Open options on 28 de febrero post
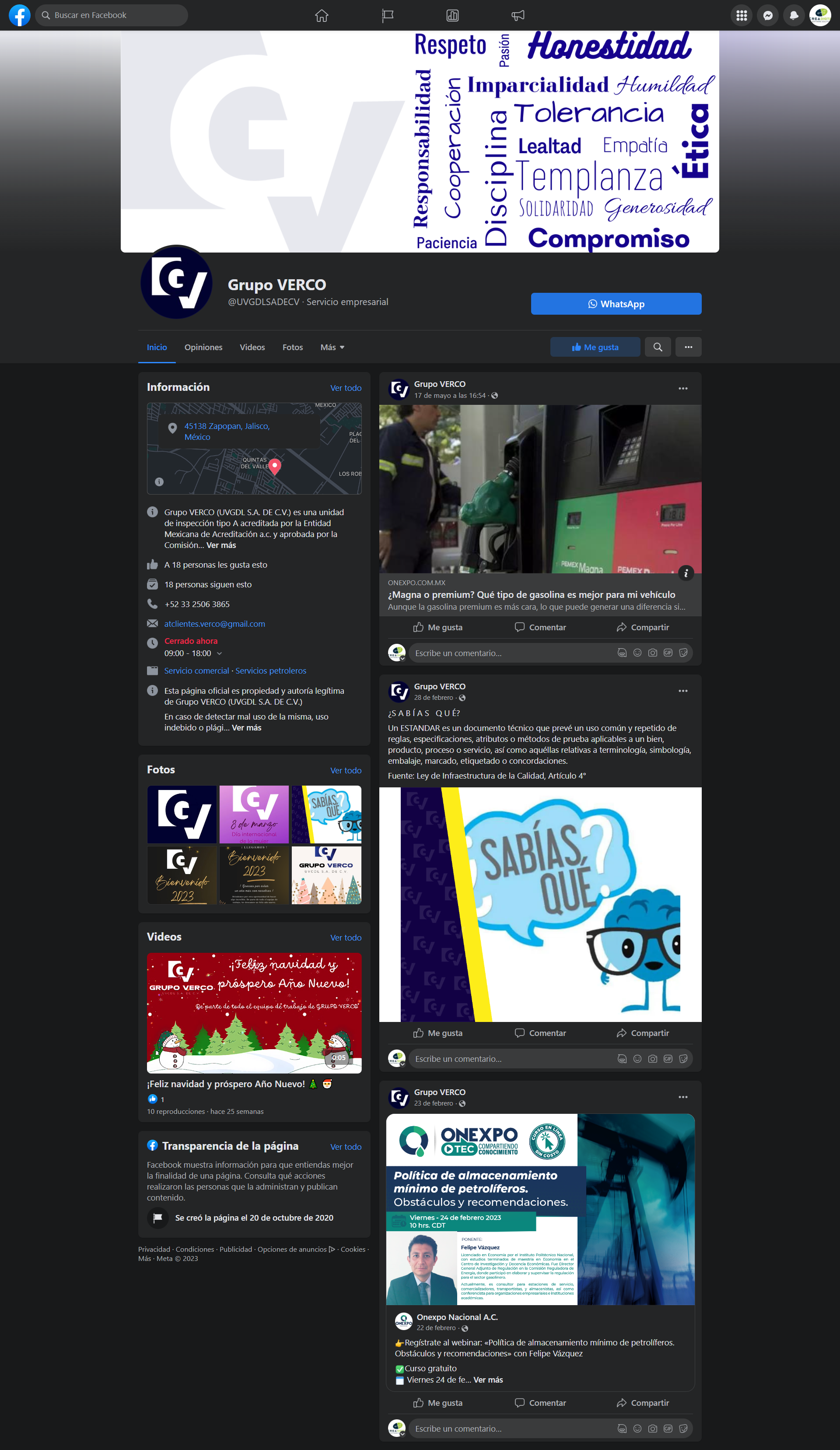This screenshot has width=840, height=1450. click(x=683, y=691)
